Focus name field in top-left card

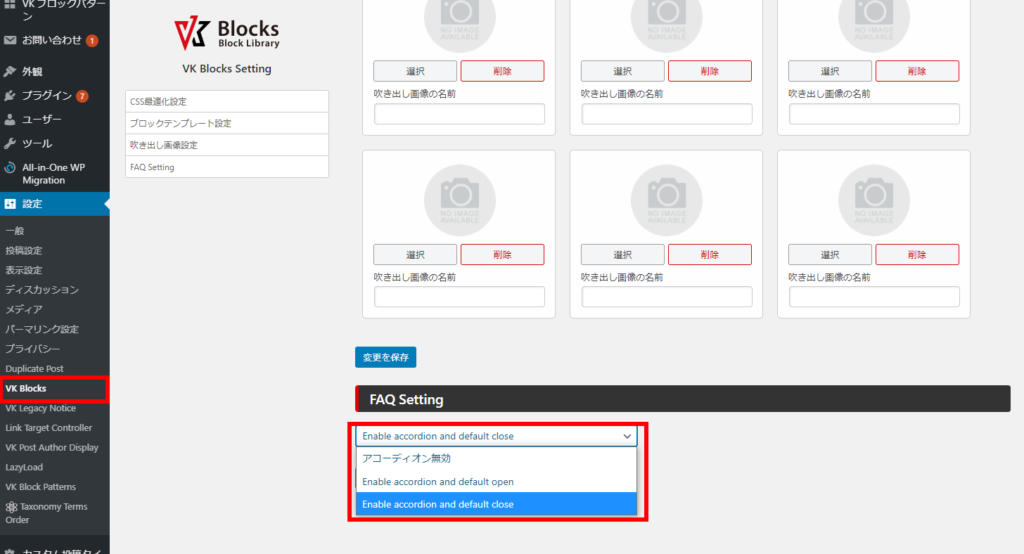pyautogui.click(x=459, y=114)
